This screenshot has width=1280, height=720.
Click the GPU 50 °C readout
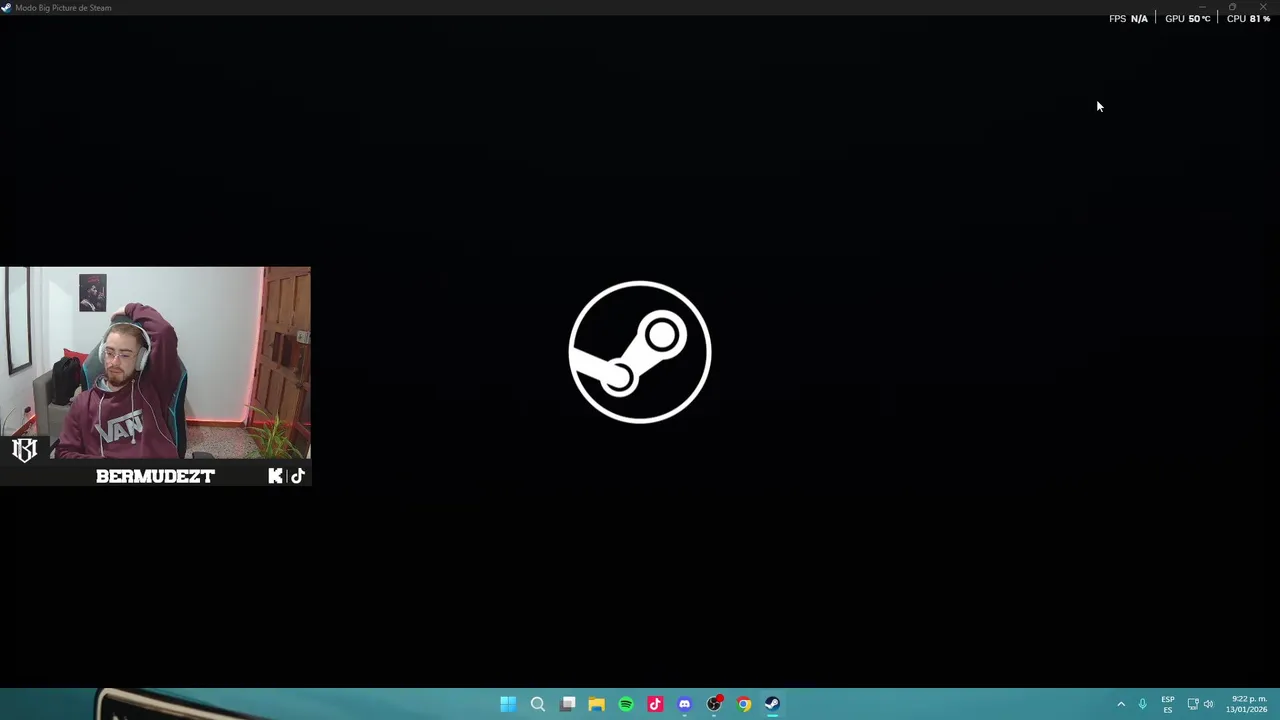click(1188, 19)
